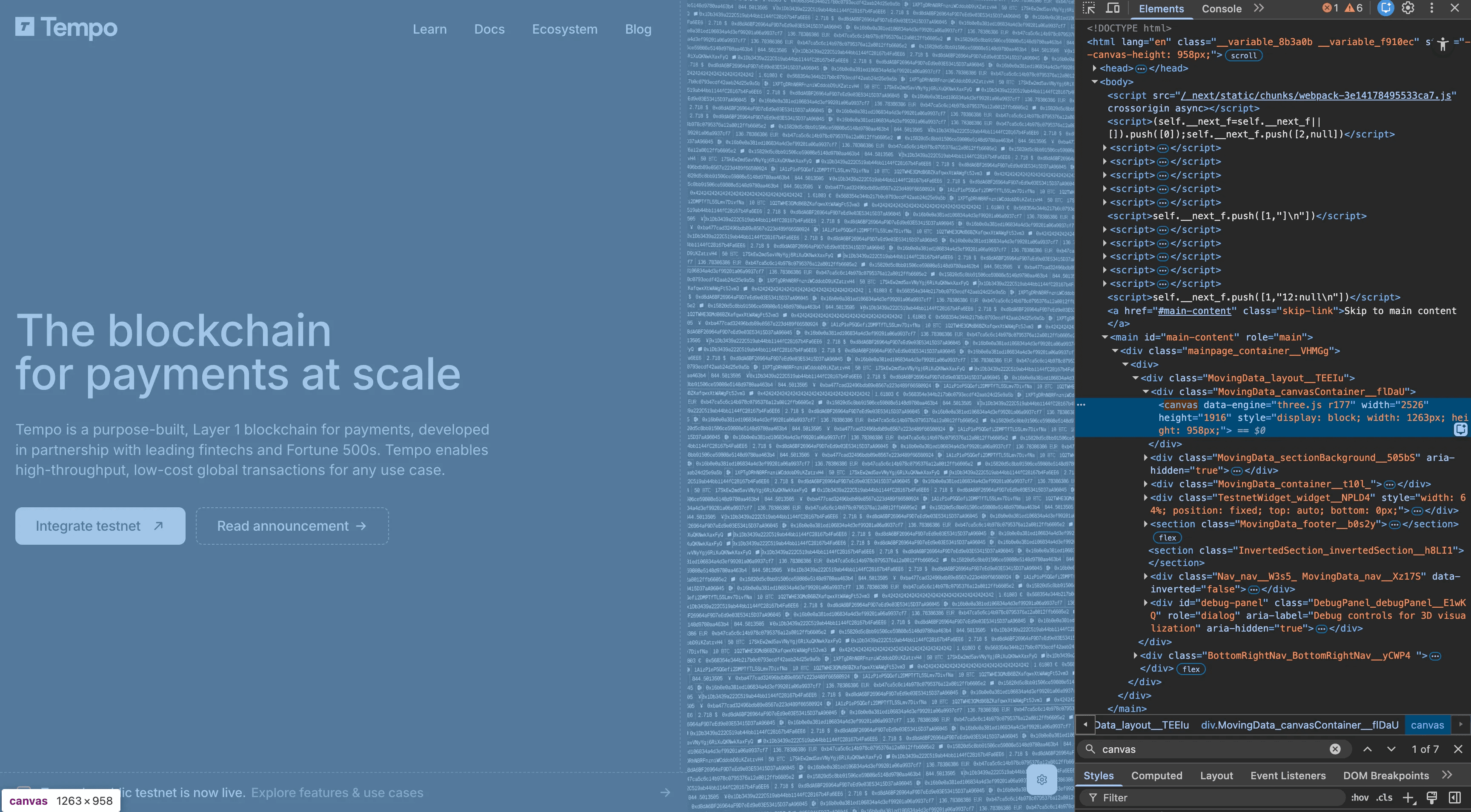The height and width of the screenshot is (812, 1471).
Task: Click the new style rule plus icon
Action: (x=1408, y=798)
